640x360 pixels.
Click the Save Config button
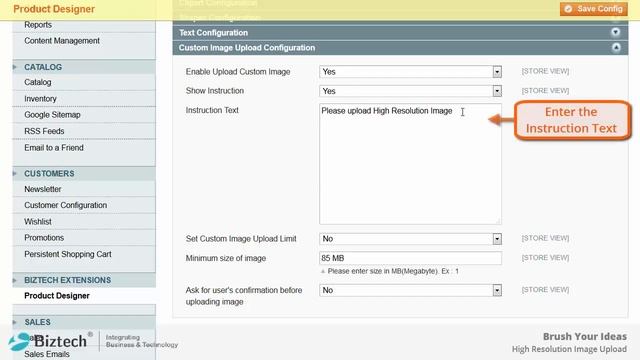tap(593, 9)
